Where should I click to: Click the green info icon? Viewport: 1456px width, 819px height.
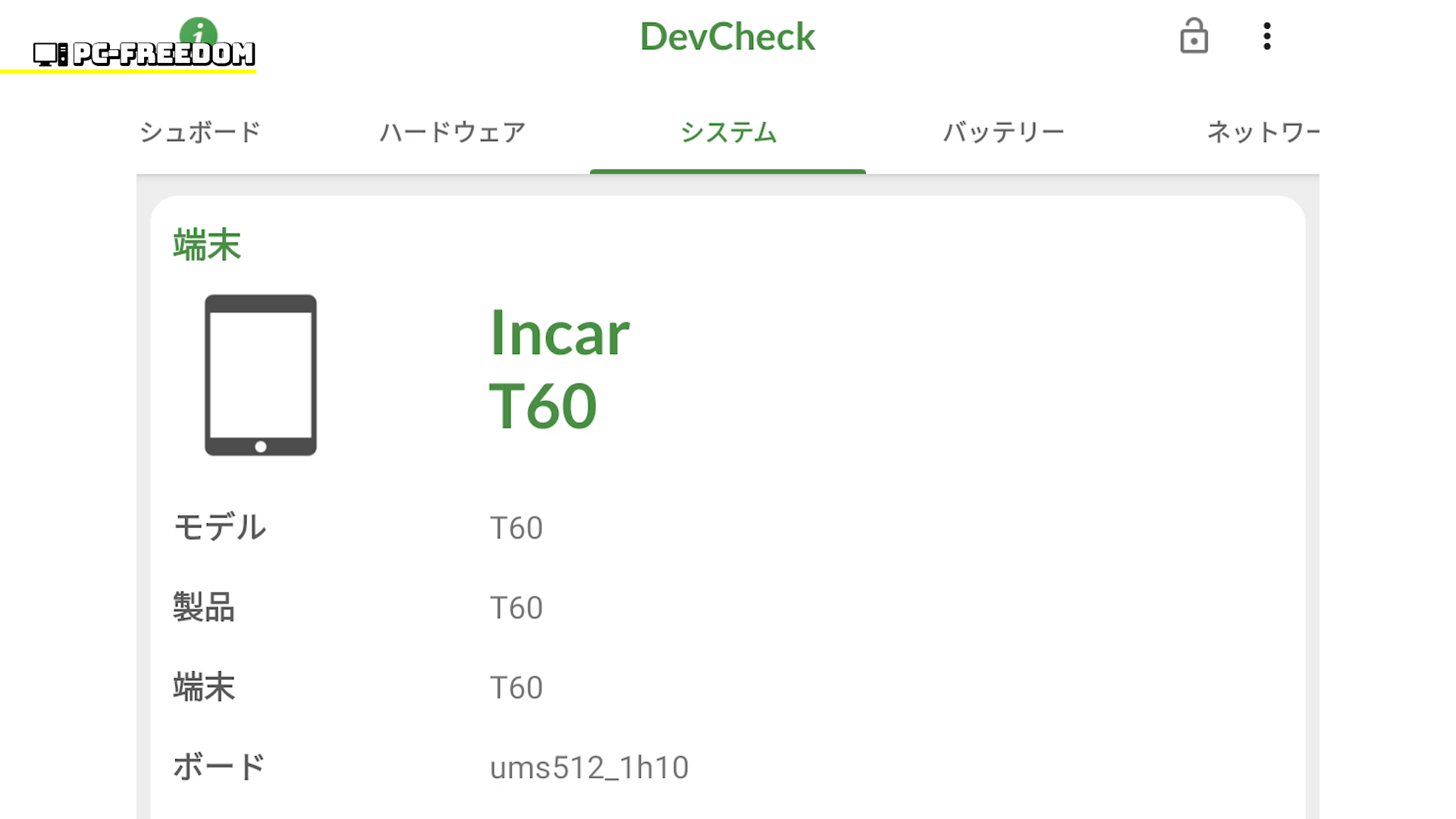199,30
